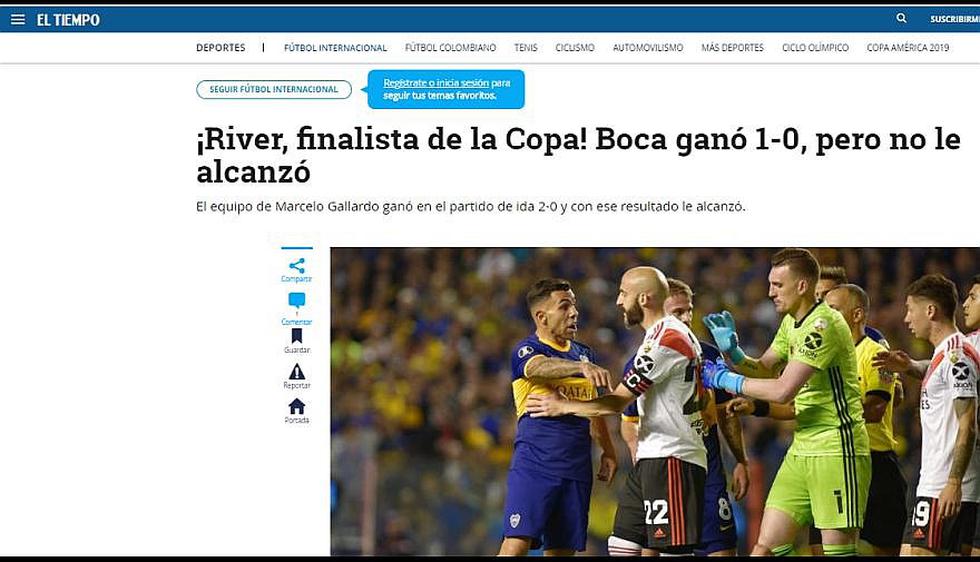Image resolution: width=980 pixels, height=562 pixels.
Task: Open Ciclo Olímpico section
Action: tap(816, 48)
